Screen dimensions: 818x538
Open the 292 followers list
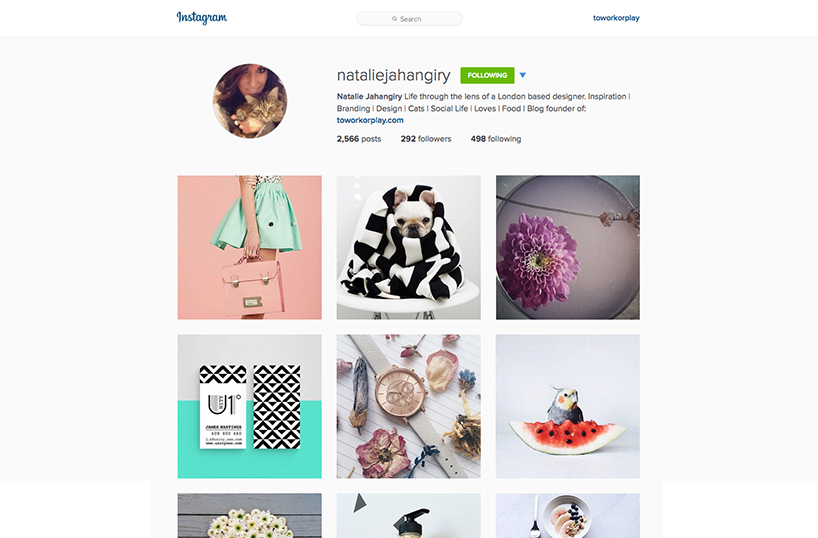pyautogui.click(x=426, y=139)
